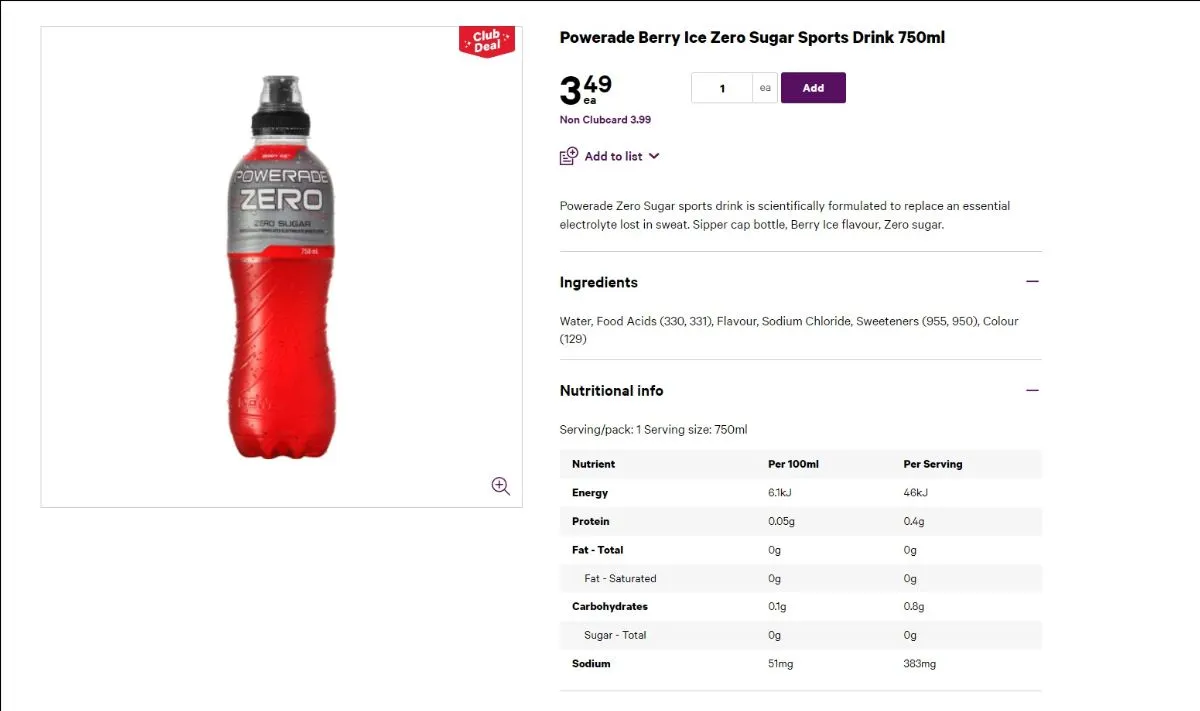Collapse Ingredients using the minus icon
Viewport: 1200px width, 711px height.
coord(1032,282)
